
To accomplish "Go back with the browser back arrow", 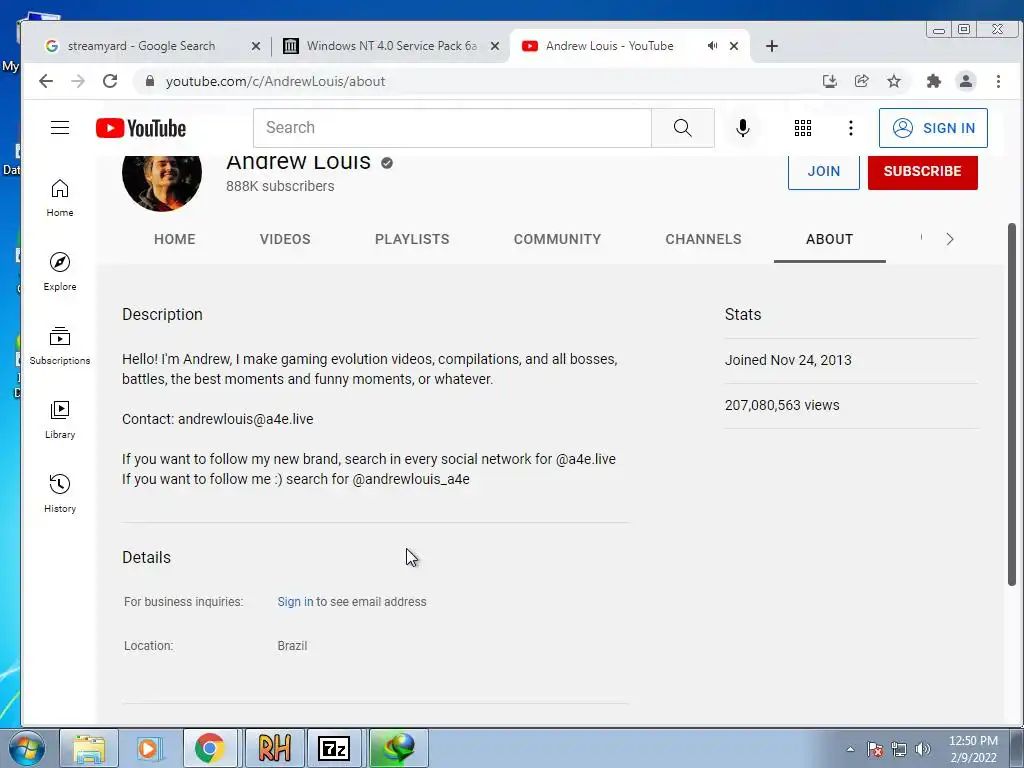I will [x=46, y=81].
